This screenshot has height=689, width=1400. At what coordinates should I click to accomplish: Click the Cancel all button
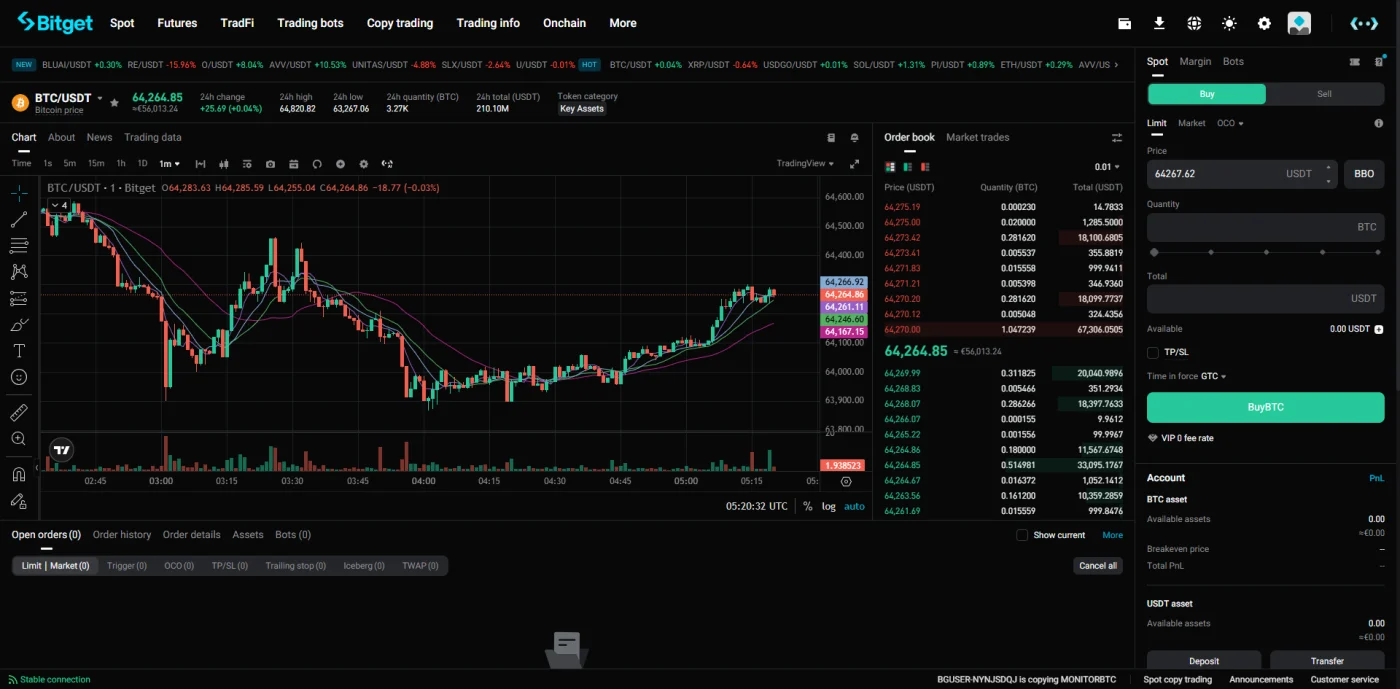[x=1098, y=566]
